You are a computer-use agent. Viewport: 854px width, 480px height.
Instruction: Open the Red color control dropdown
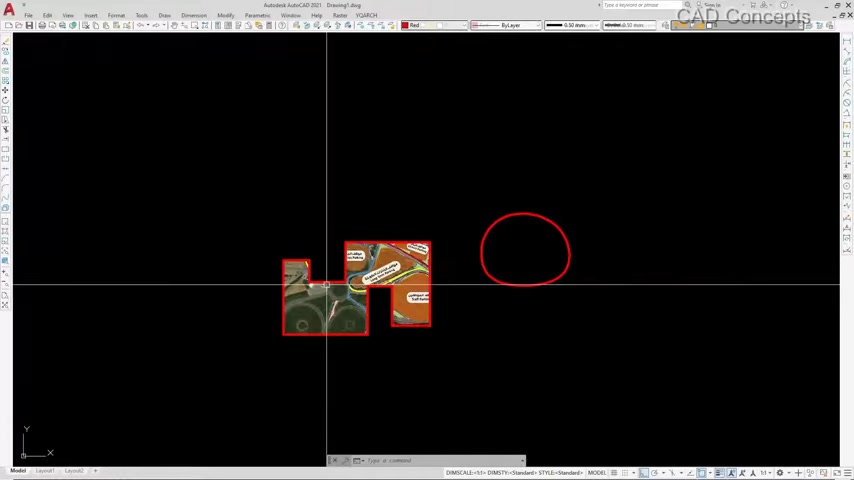click(464, 26)
